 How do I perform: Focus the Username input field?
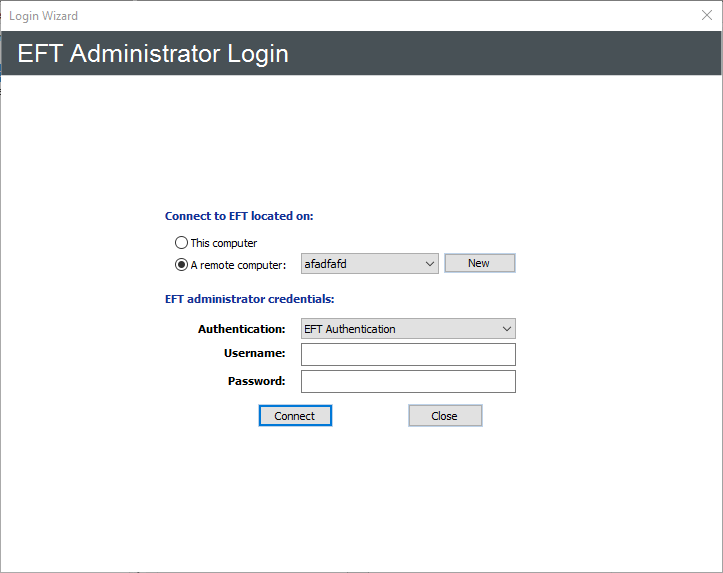point(408,355)
